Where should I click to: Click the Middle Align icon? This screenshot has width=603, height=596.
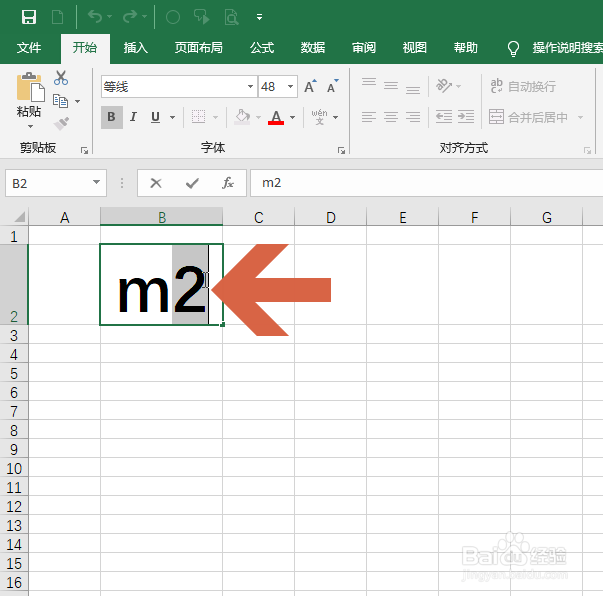point(391,86)
